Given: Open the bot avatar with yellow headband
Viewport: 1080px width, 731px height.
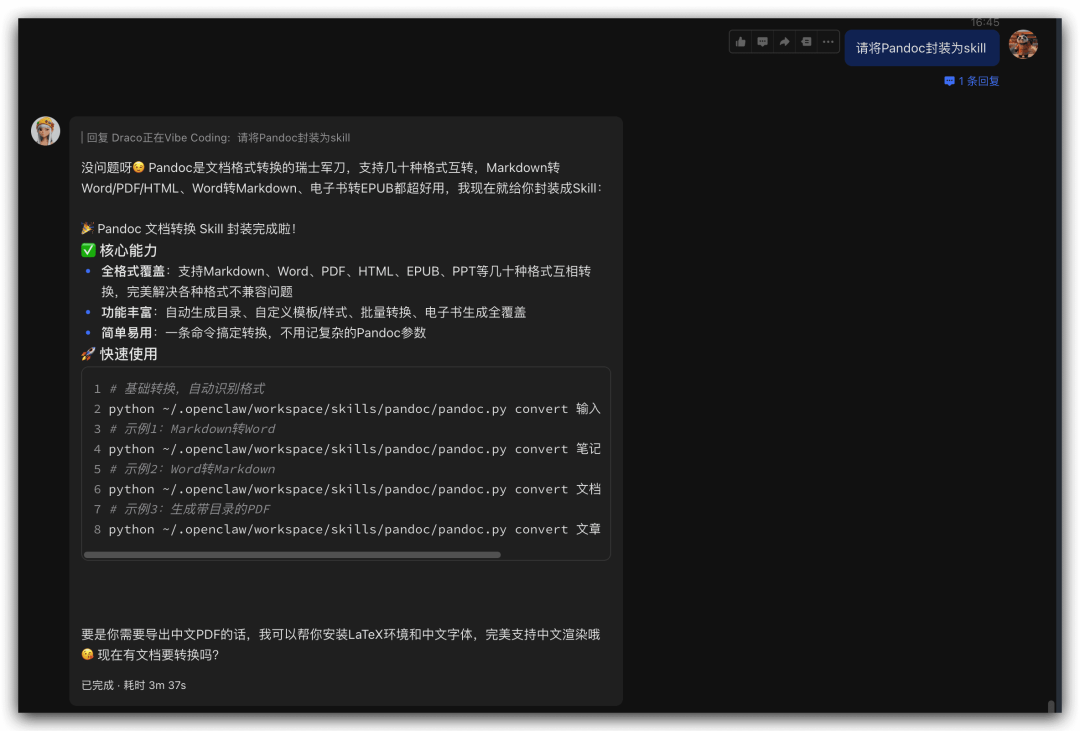Looking at the screenshot, I should [46, 131].
